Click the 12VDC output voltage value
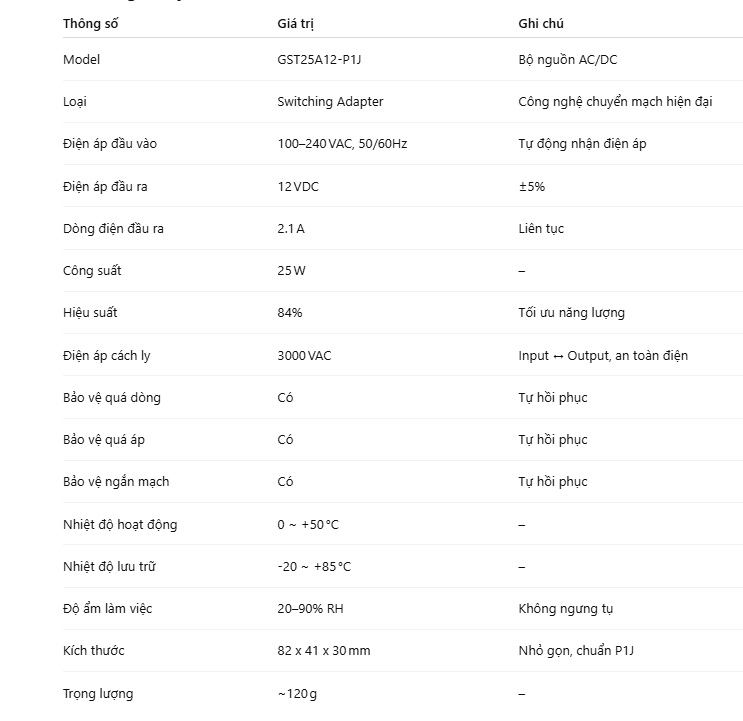Image resolution: width=743 pixels, height=721 pixels. pos(297,187)
